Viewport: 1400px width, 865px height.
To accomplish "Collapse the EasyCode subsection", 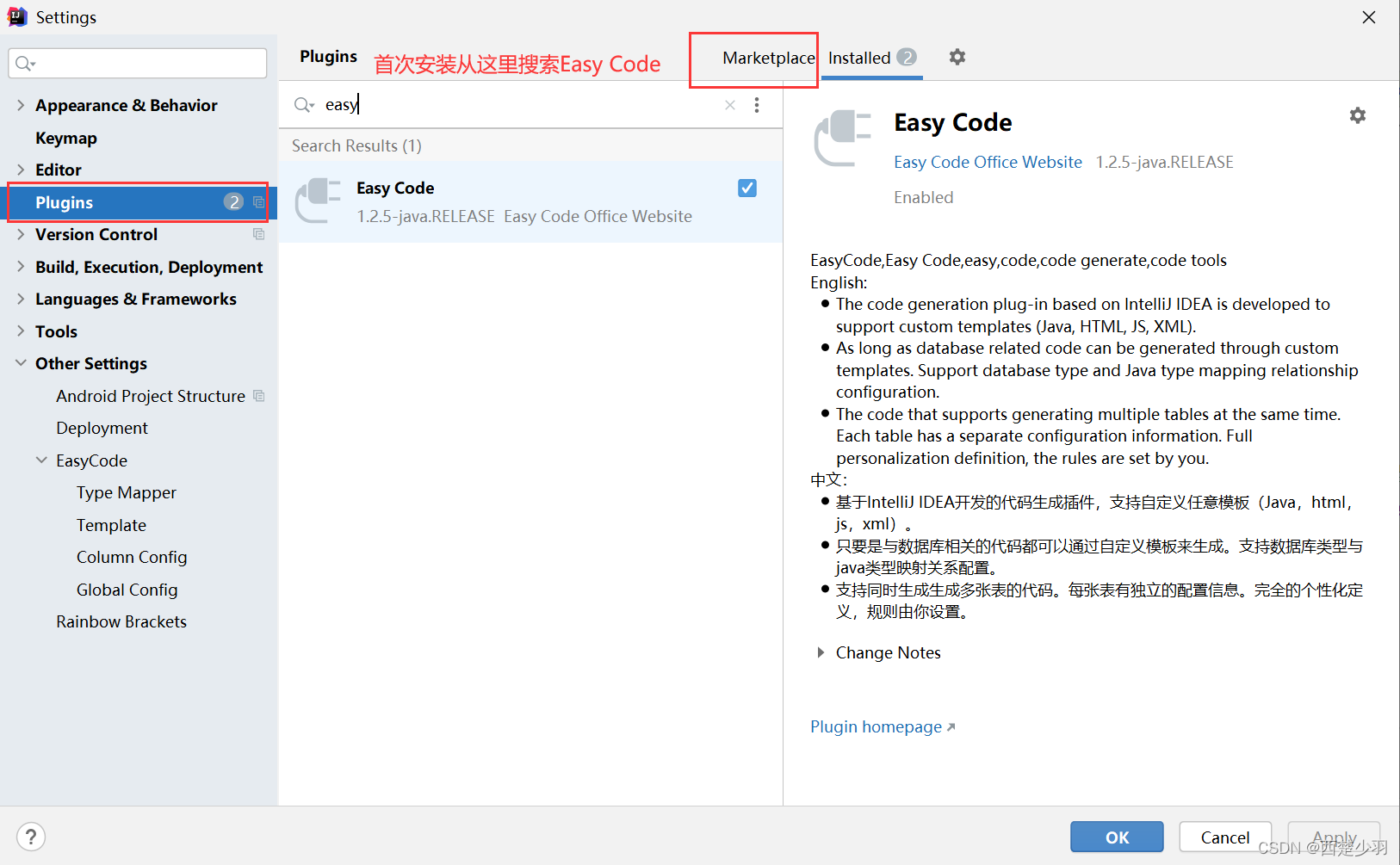I will pyautogui.click(x=41, y=460).
